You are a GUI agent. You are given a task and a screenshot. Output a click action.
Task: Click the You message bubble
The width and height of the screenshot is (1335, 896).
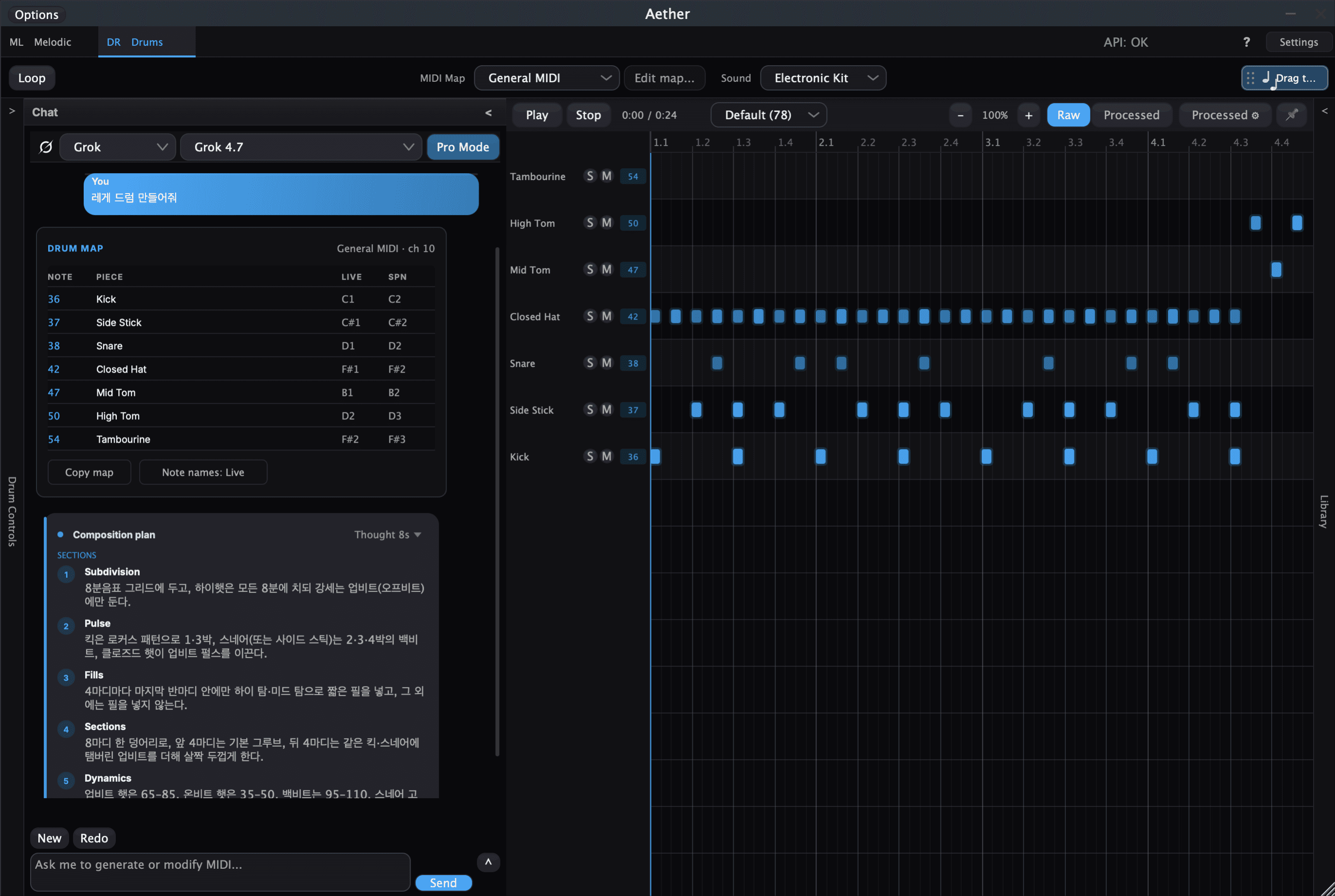pos(281,194)
